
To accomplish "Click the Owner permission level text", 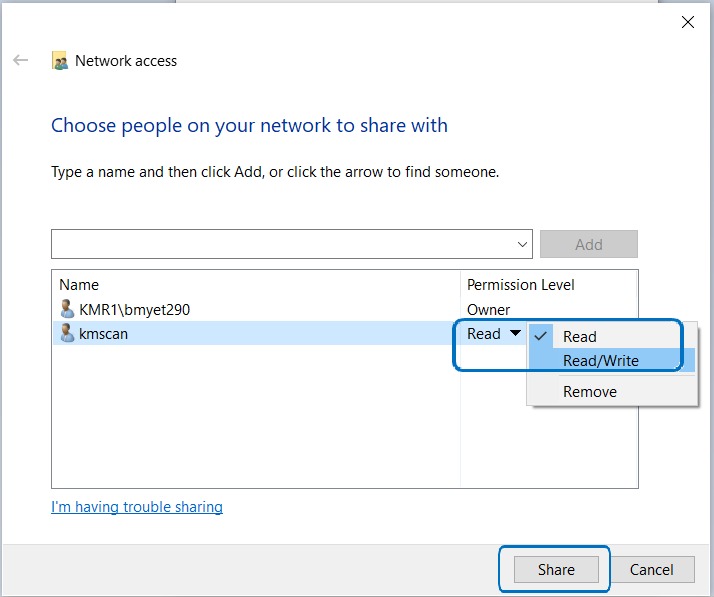I will pos(488,310).
